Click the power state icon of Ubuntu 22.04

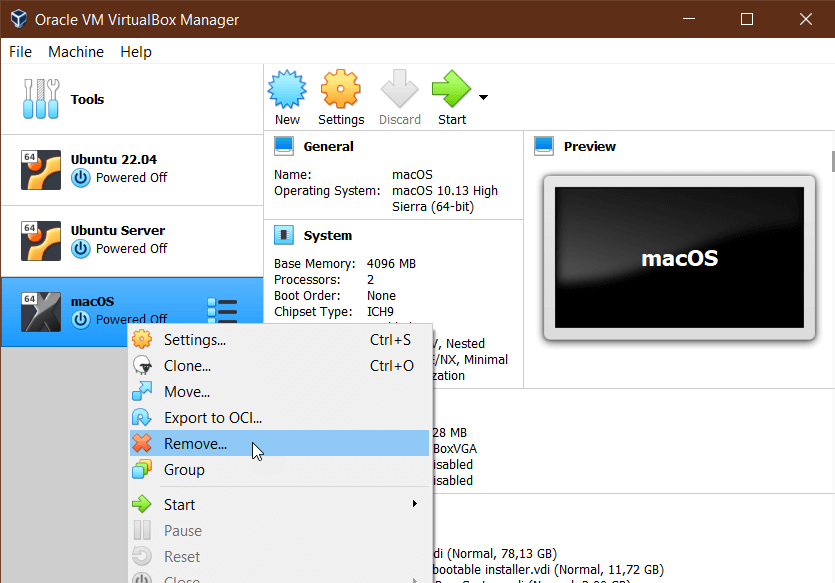81,178
